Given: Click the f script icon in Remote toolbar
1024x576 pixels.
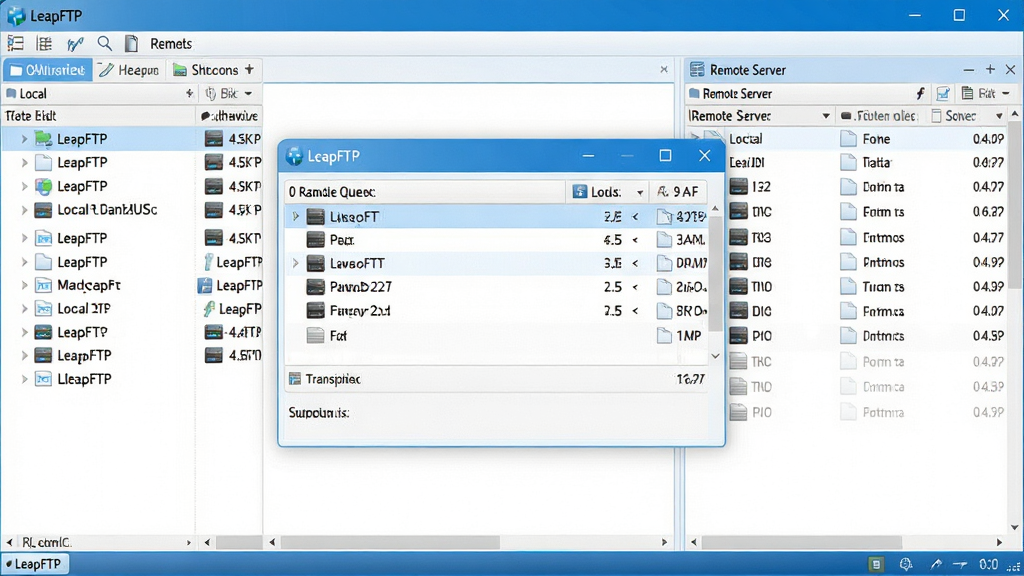Looking at the screenshot, I should pos(921,93).
